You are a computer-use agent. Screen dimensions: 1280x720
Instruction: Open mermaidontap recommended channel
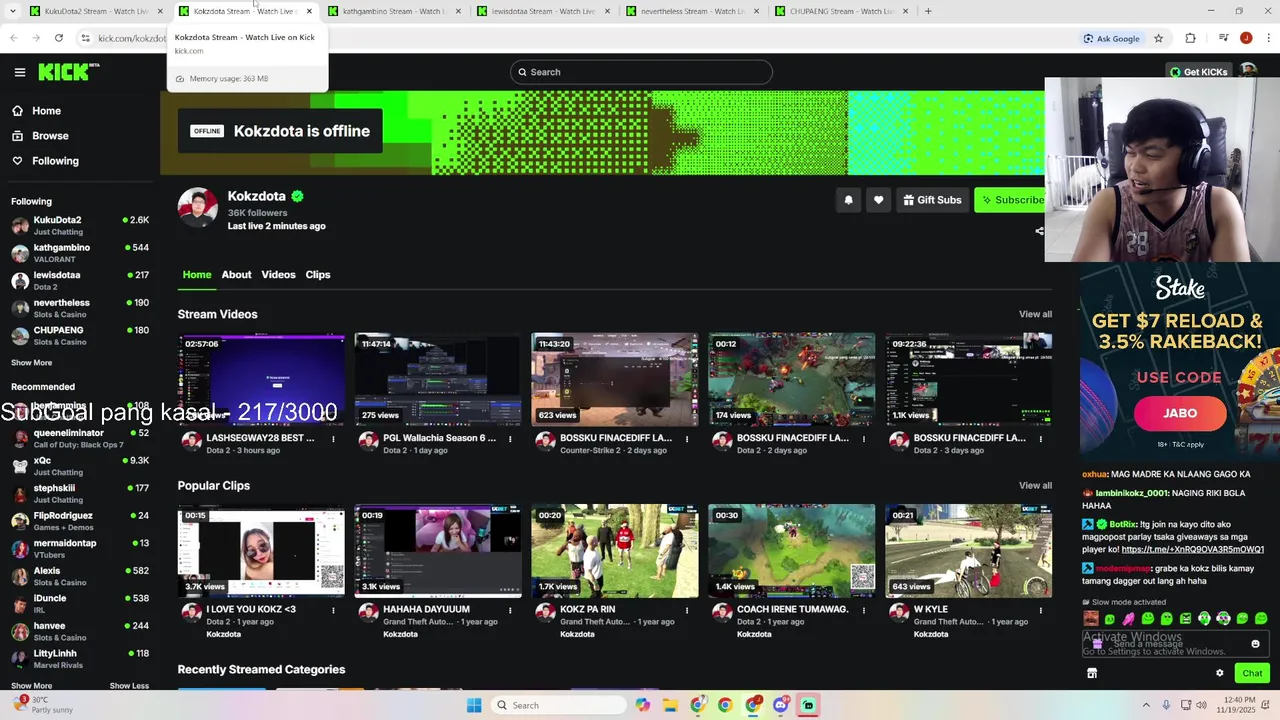pyautogui.click(x=80, y=548)
